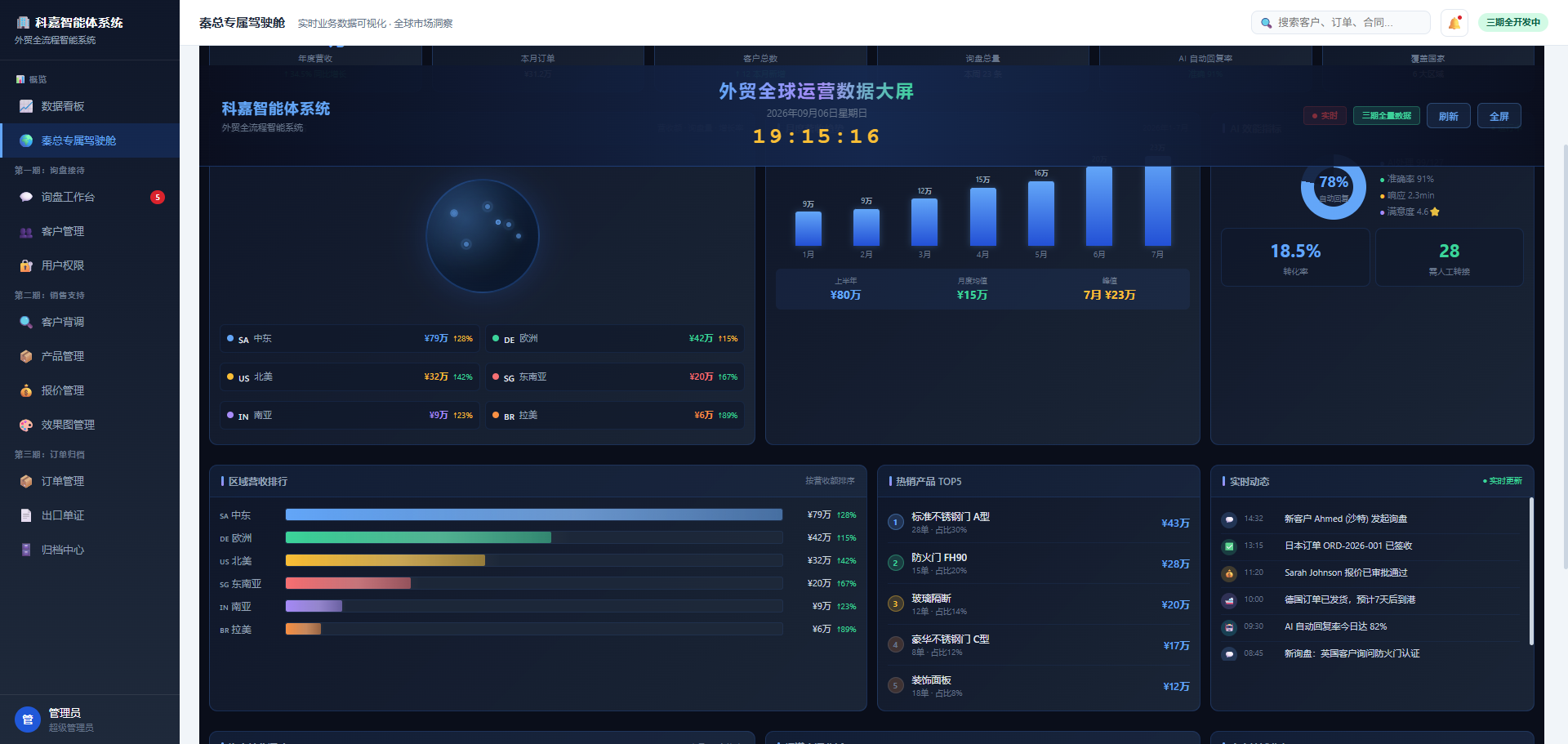This screenshot has width=1568, height=744.
Task: Select the 客户背调 menu item
Action: point(90,322)
